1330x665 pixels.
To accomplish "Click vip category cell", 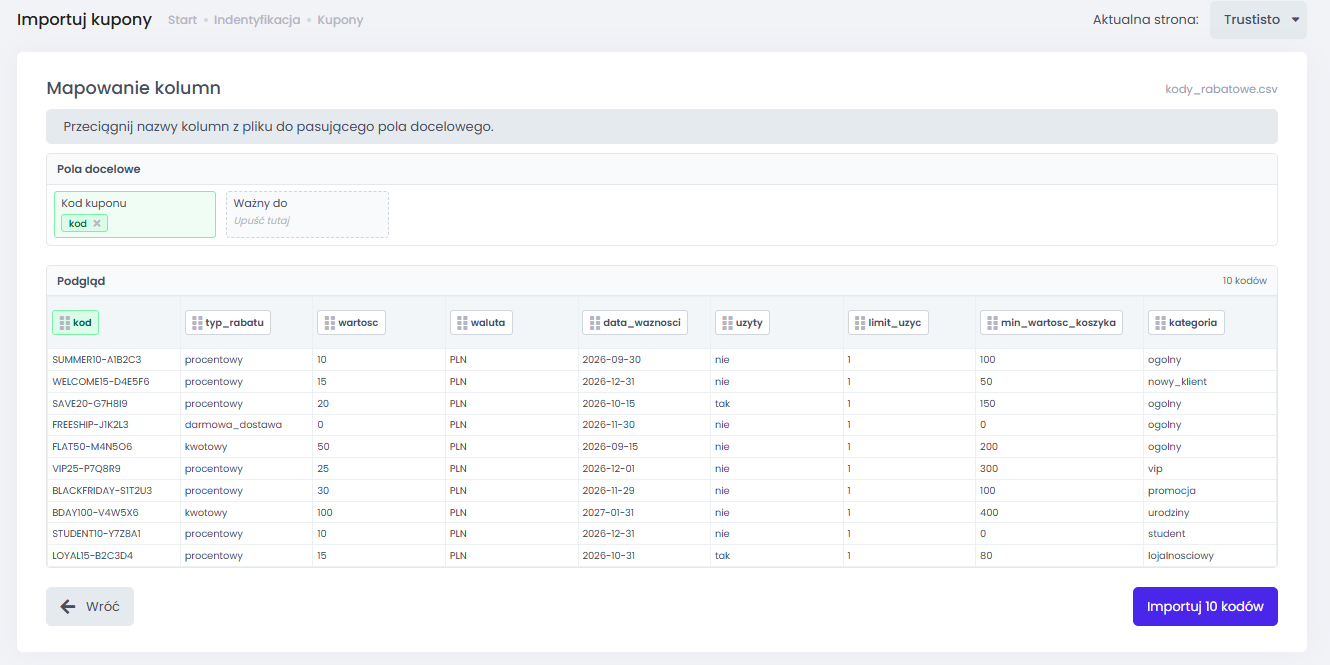I will coord(1155,468).
